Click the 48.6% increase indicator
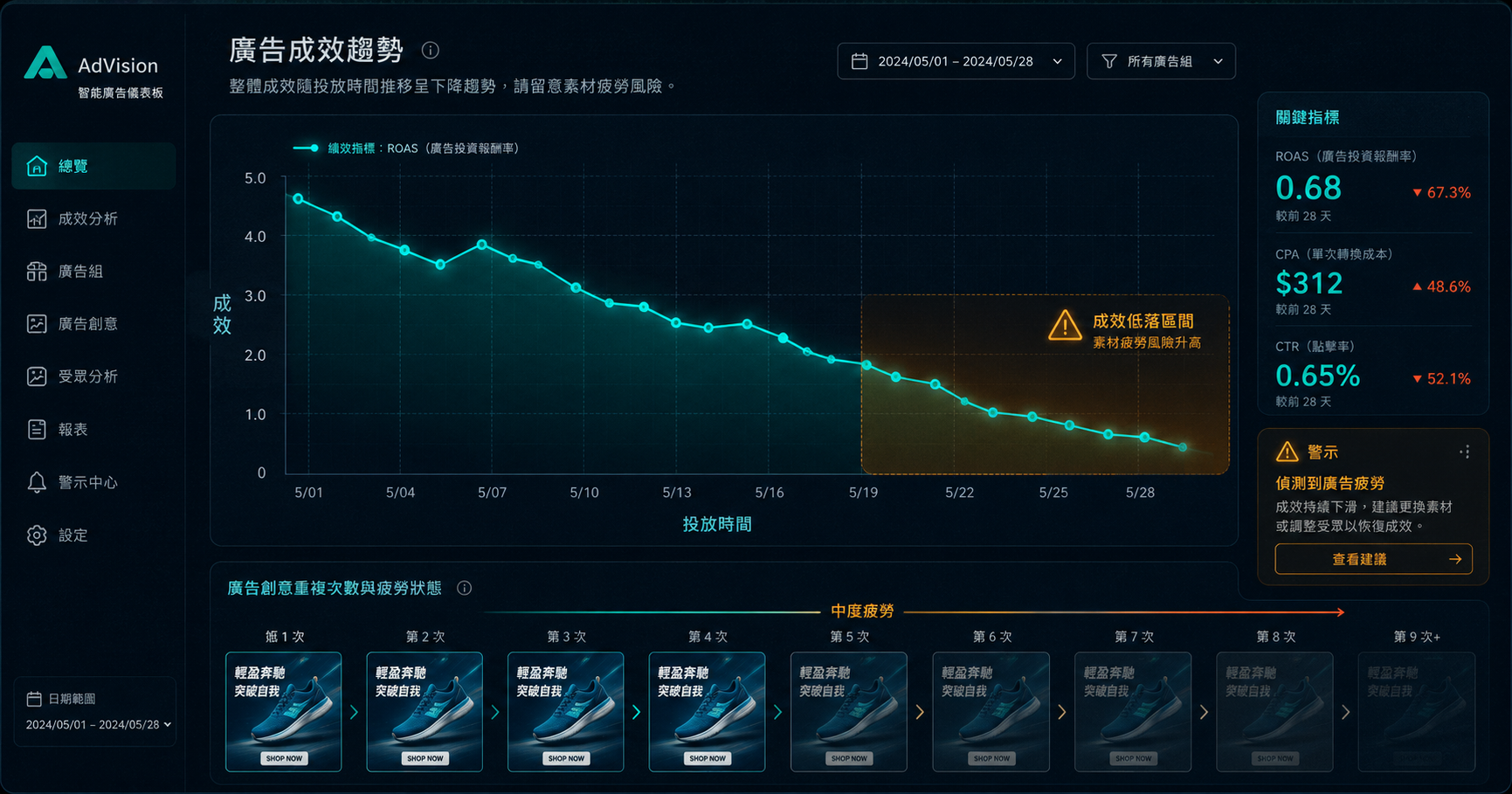This screenshot has height=794, width=1512. click(1441, 287)
